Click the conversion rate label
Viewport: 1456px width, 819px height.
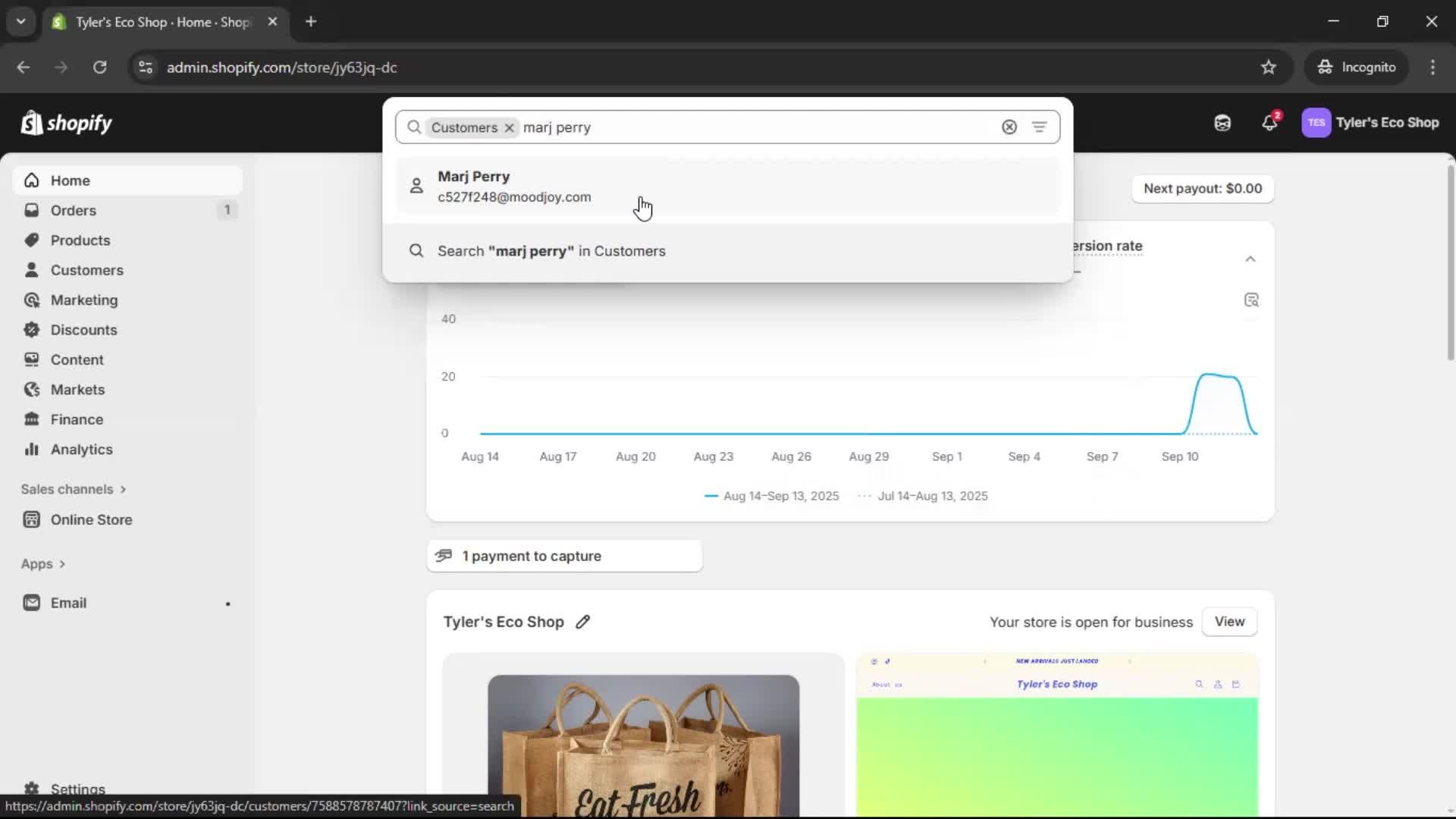point(1108,246)
